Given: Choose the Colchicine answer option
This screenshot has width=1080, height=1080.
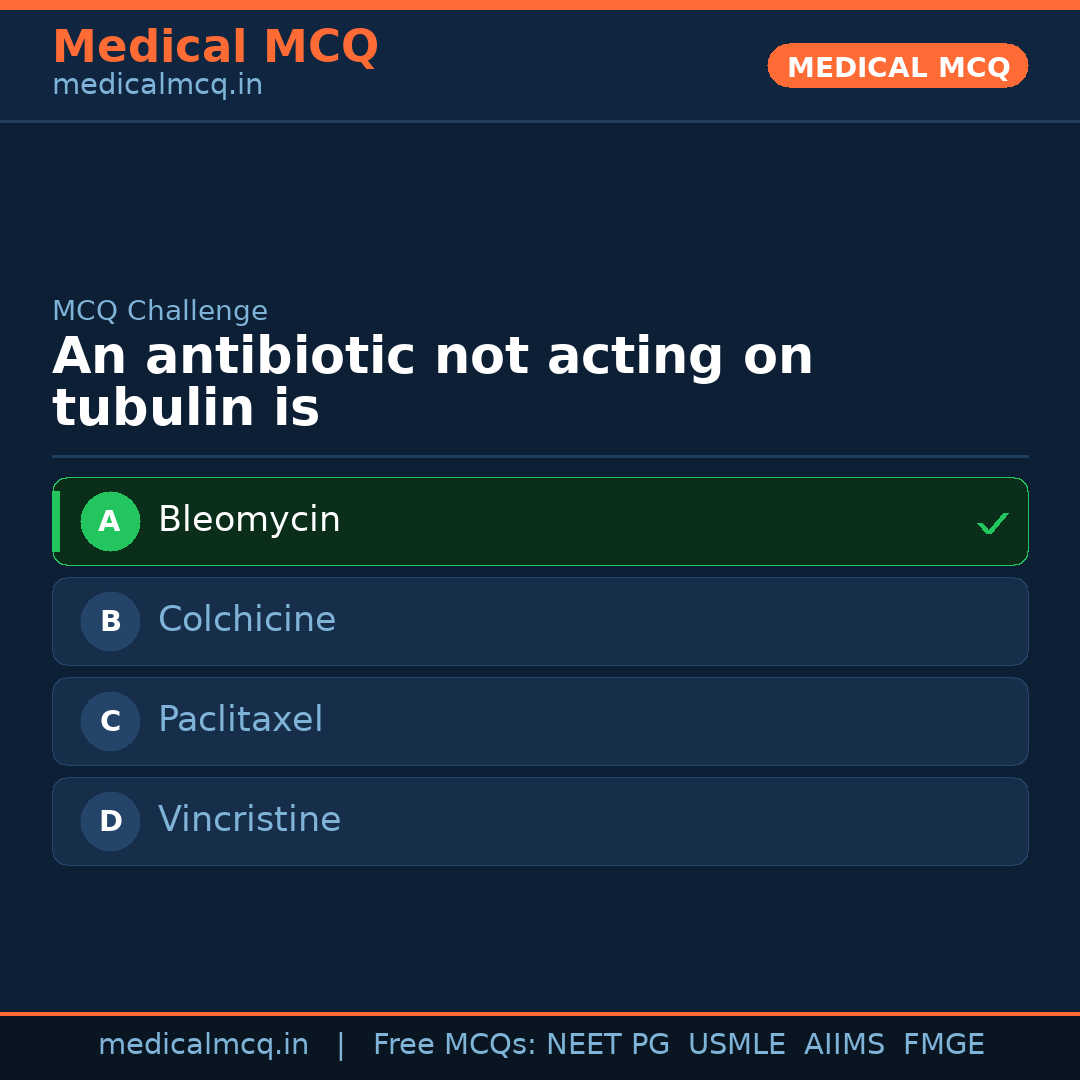Looking at the screenshot, I should 247,620.
